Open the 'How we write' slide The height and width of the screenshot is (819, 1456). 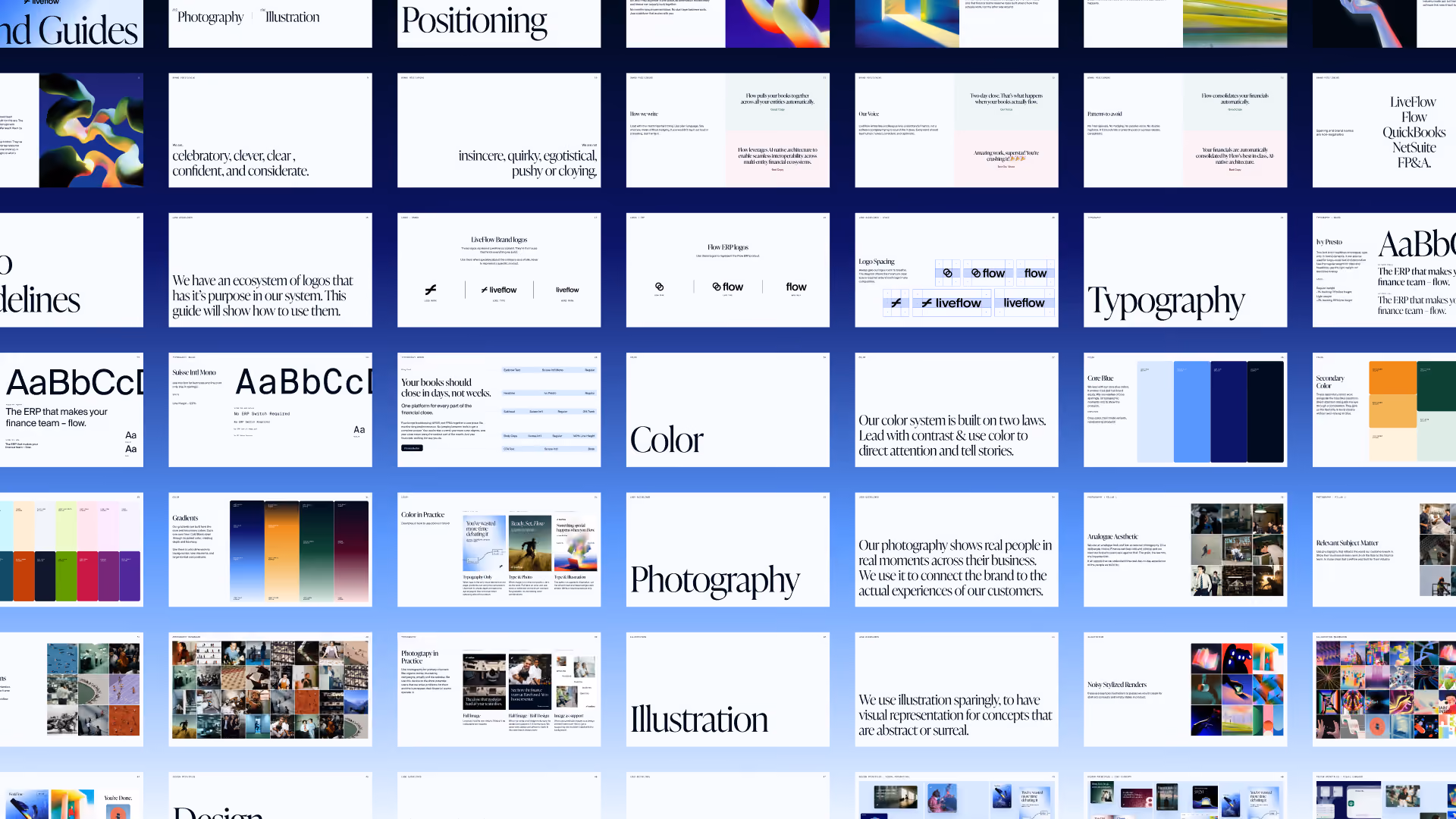coord(728,130)
